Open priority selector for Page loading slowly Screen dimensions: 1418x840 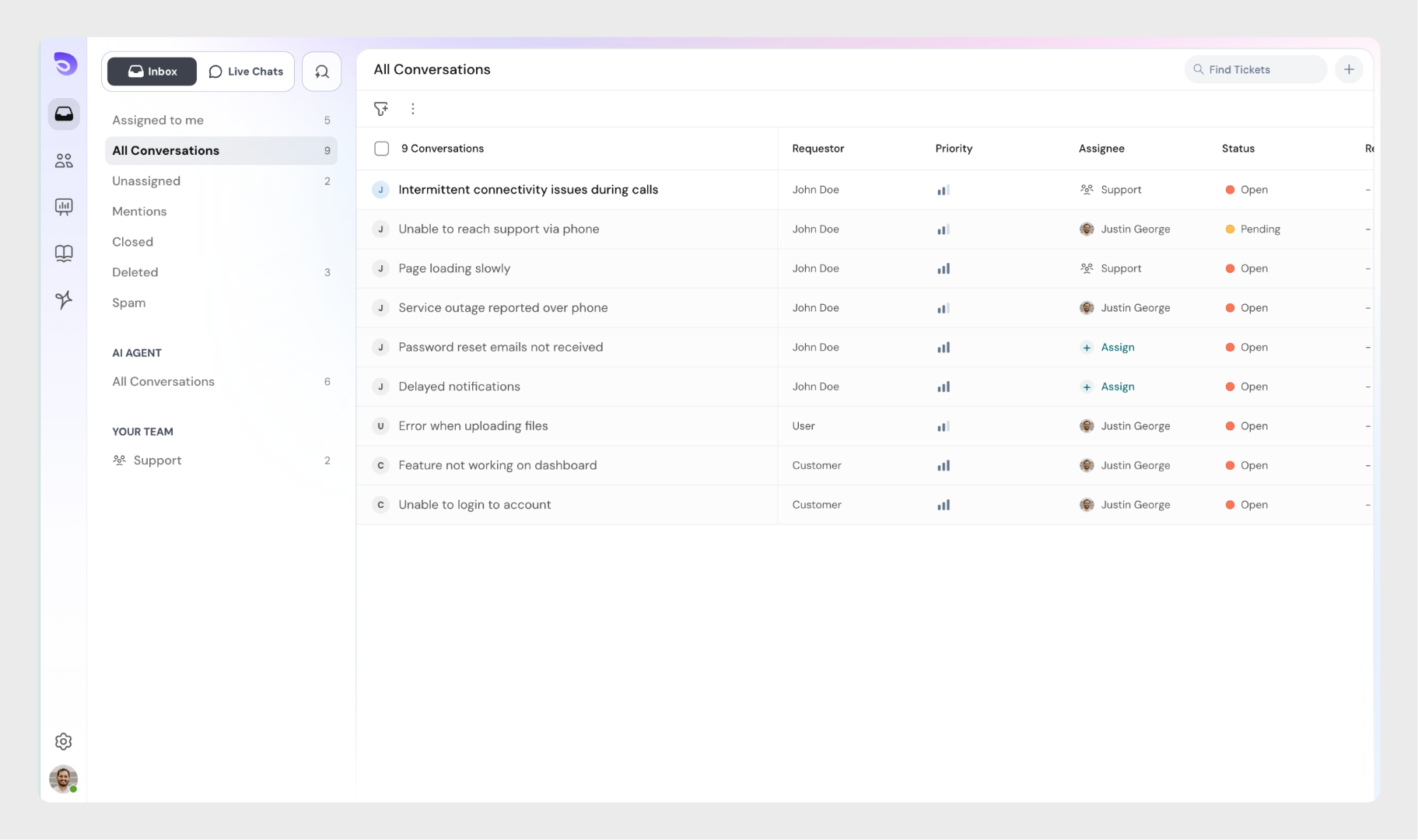tap(943, 268)
